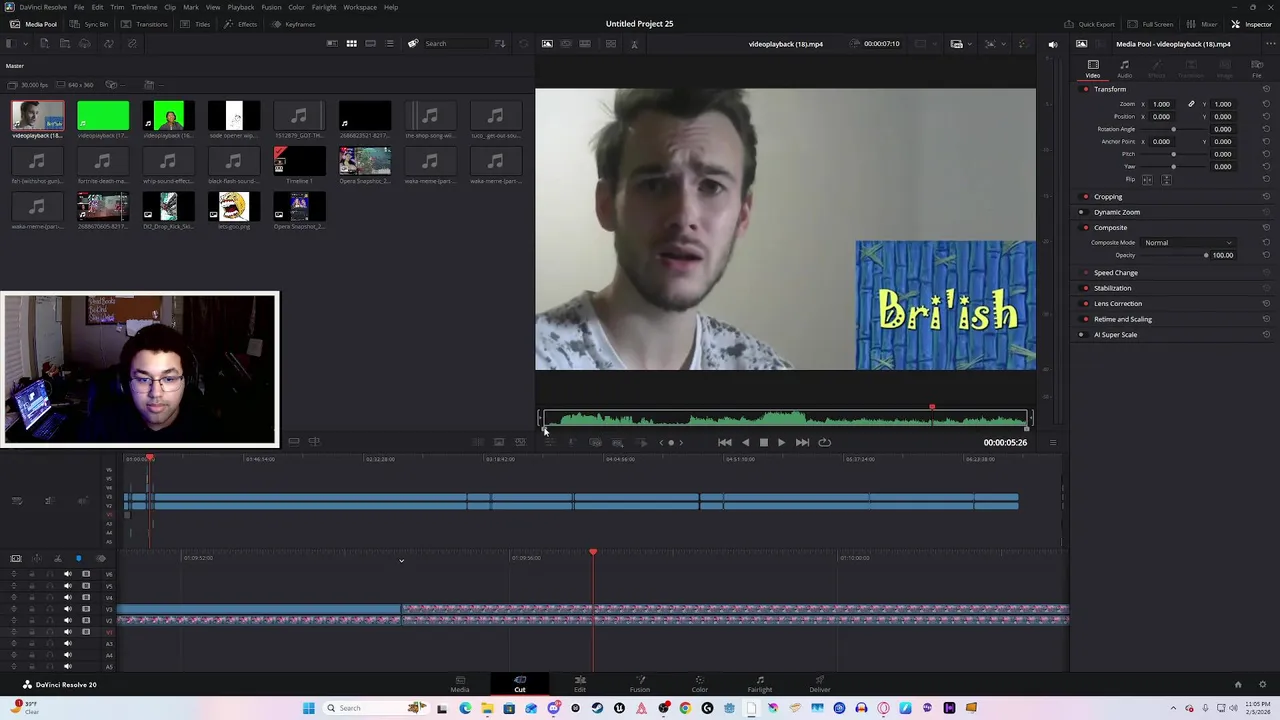Go to the Fairlight page
The image size is (1280, 720).
[x=760, y=684]
